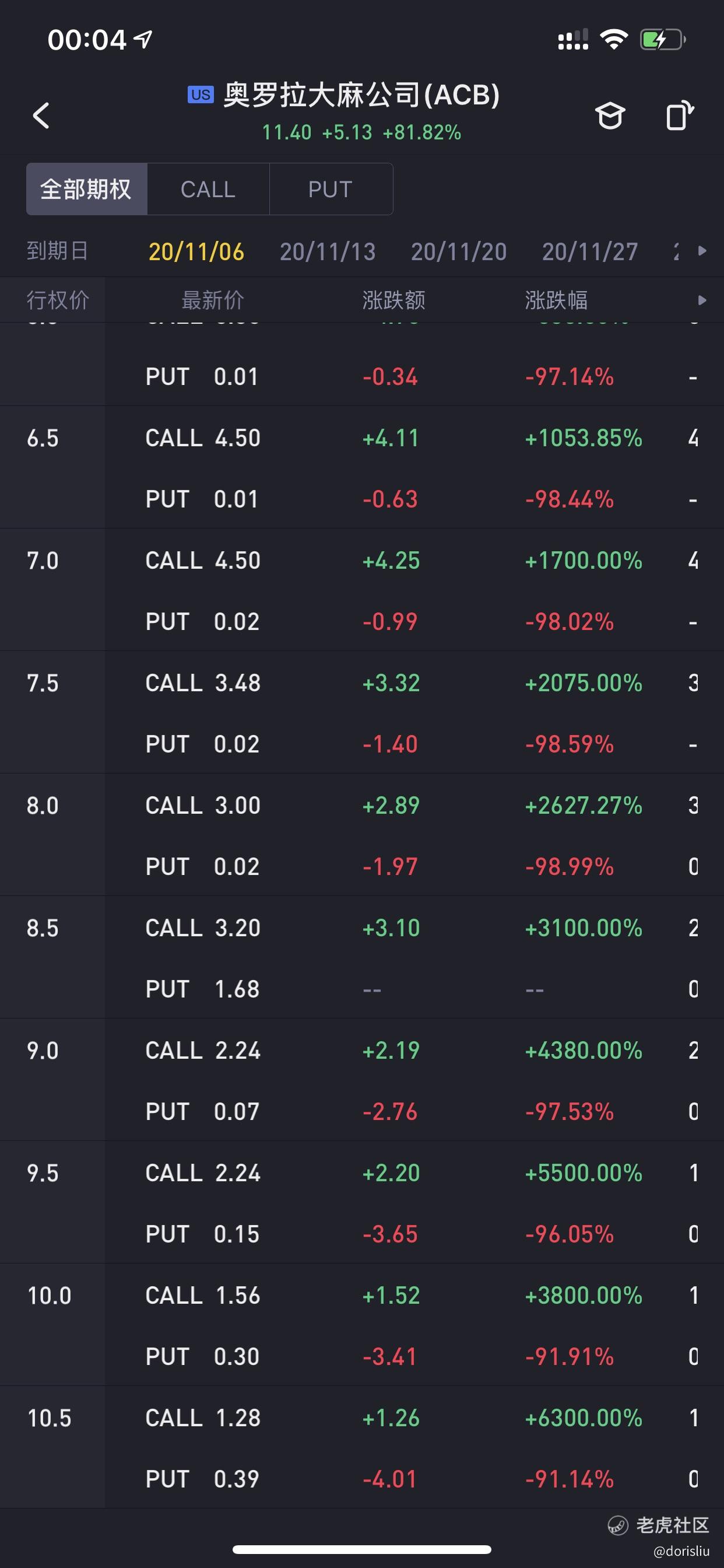This screenshot has height=1568, width=724.
Task: Open the graduation cap tutorial icon
Action: click(610, 116)
